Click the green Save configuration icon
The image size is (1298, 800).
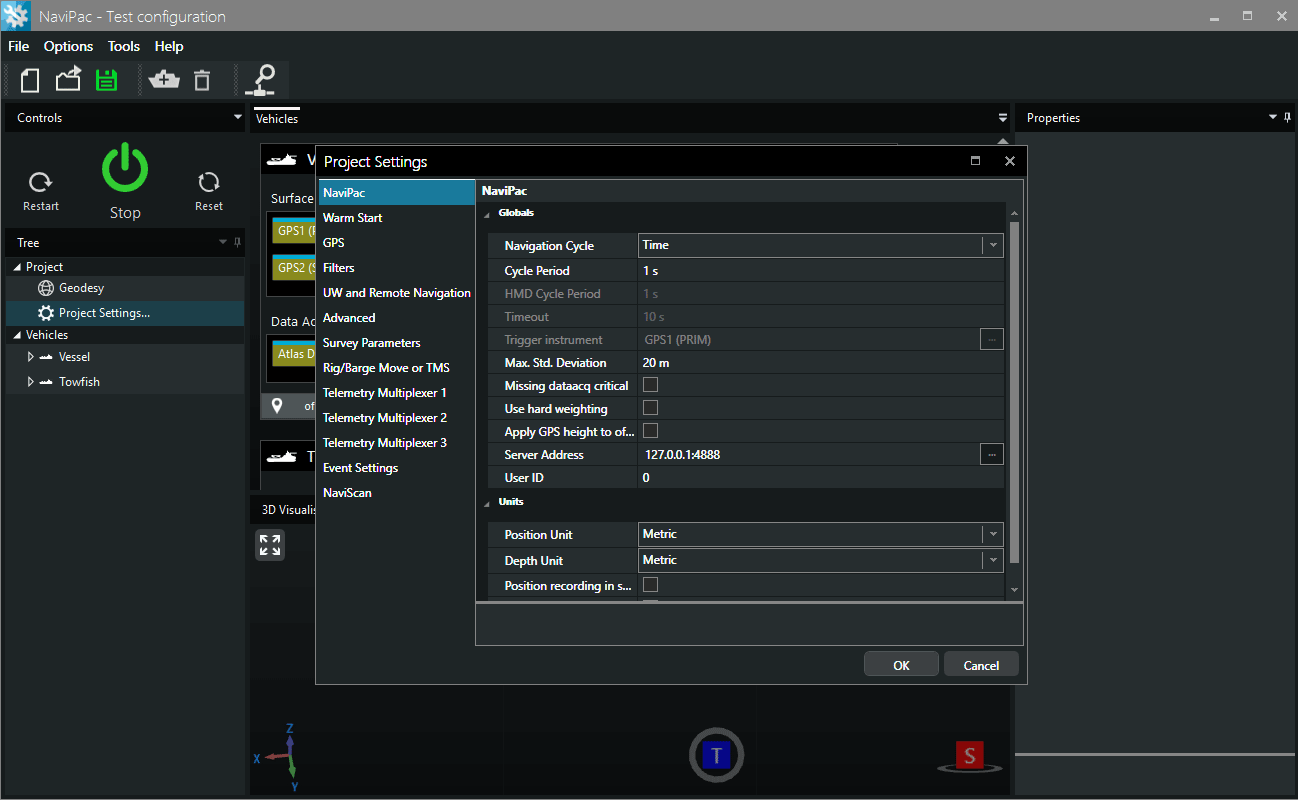[106, 80]
